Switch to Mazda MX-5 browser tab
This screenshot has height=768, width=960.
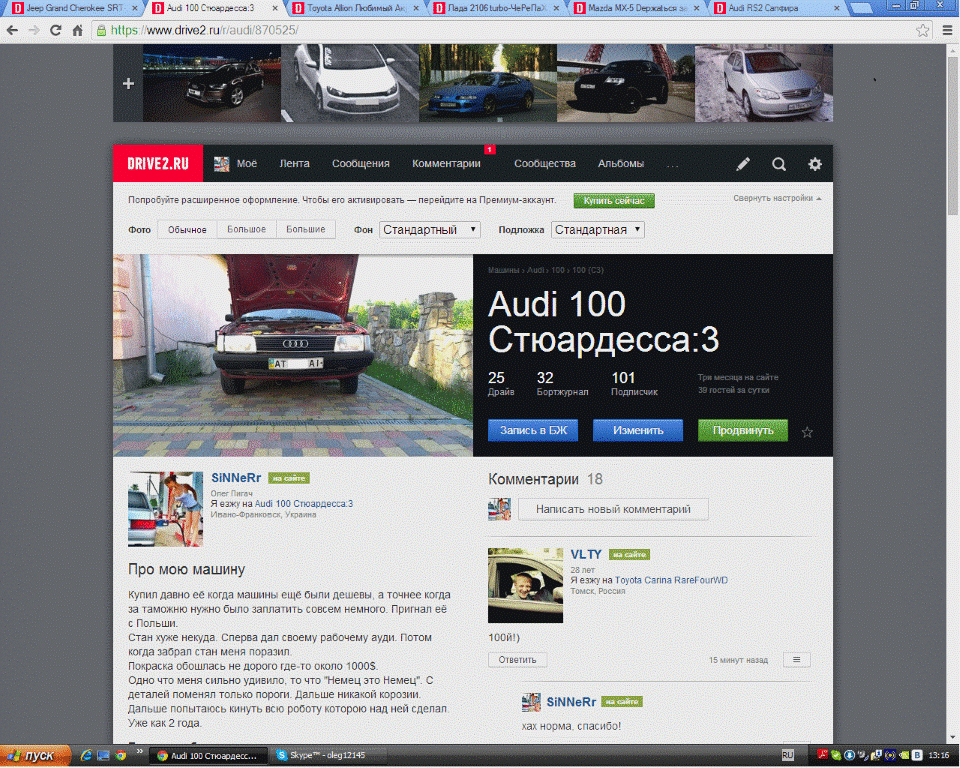637,8
